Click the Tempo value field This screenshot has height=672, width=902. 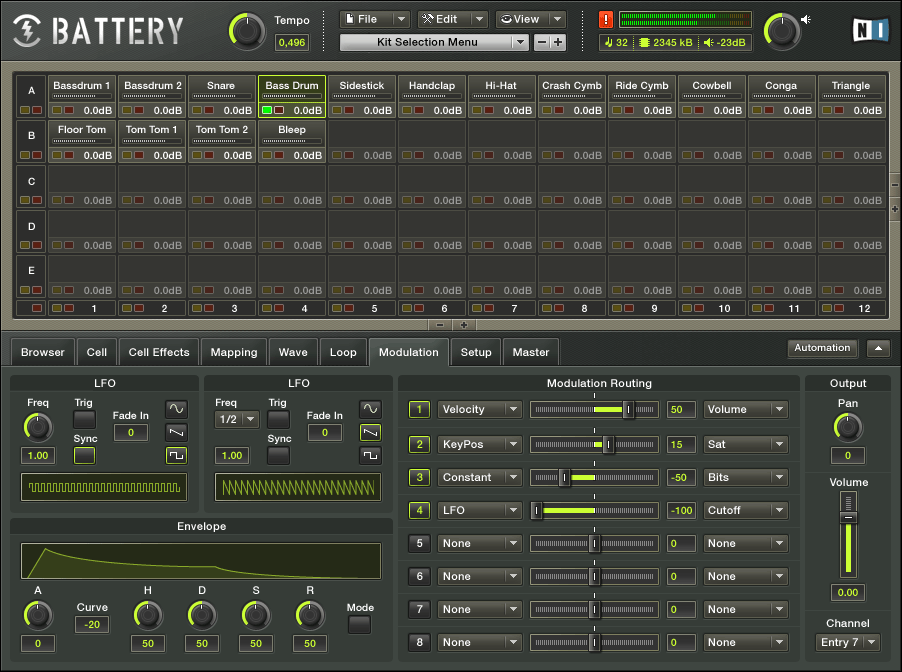292,43
